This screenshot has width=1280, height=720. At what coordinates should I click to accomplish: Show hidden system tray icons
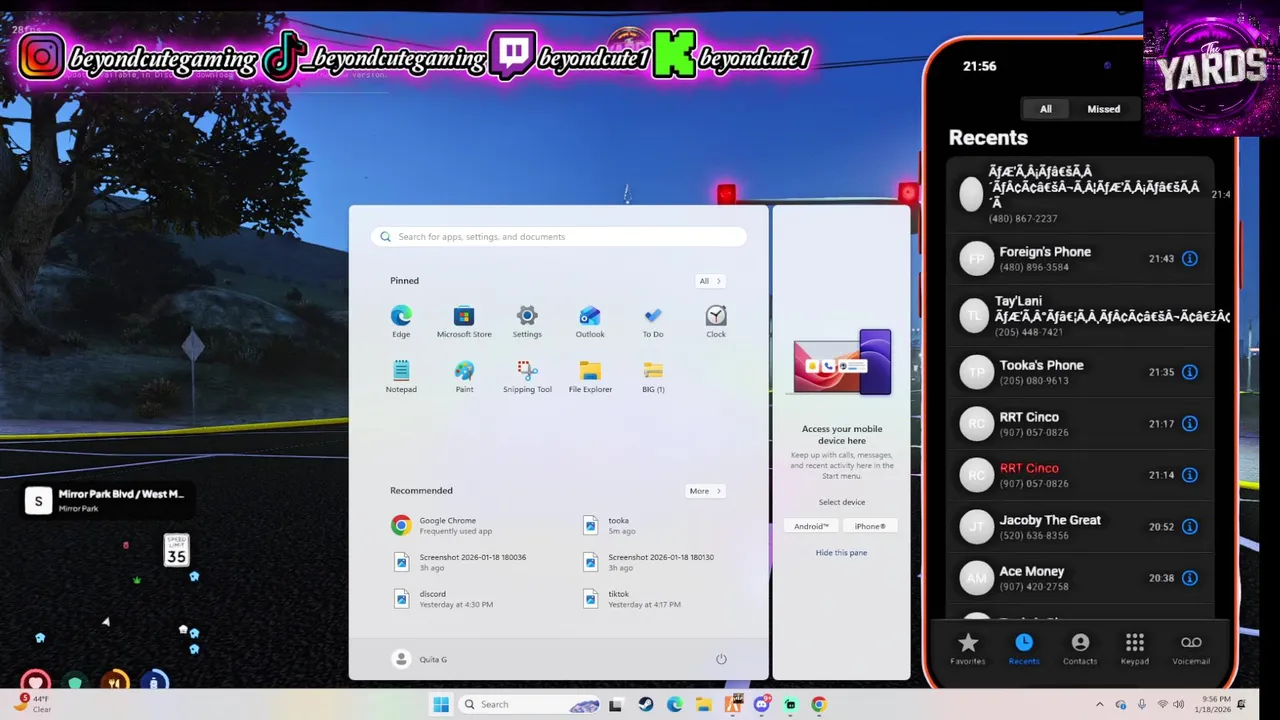(x=1100, y=704)
